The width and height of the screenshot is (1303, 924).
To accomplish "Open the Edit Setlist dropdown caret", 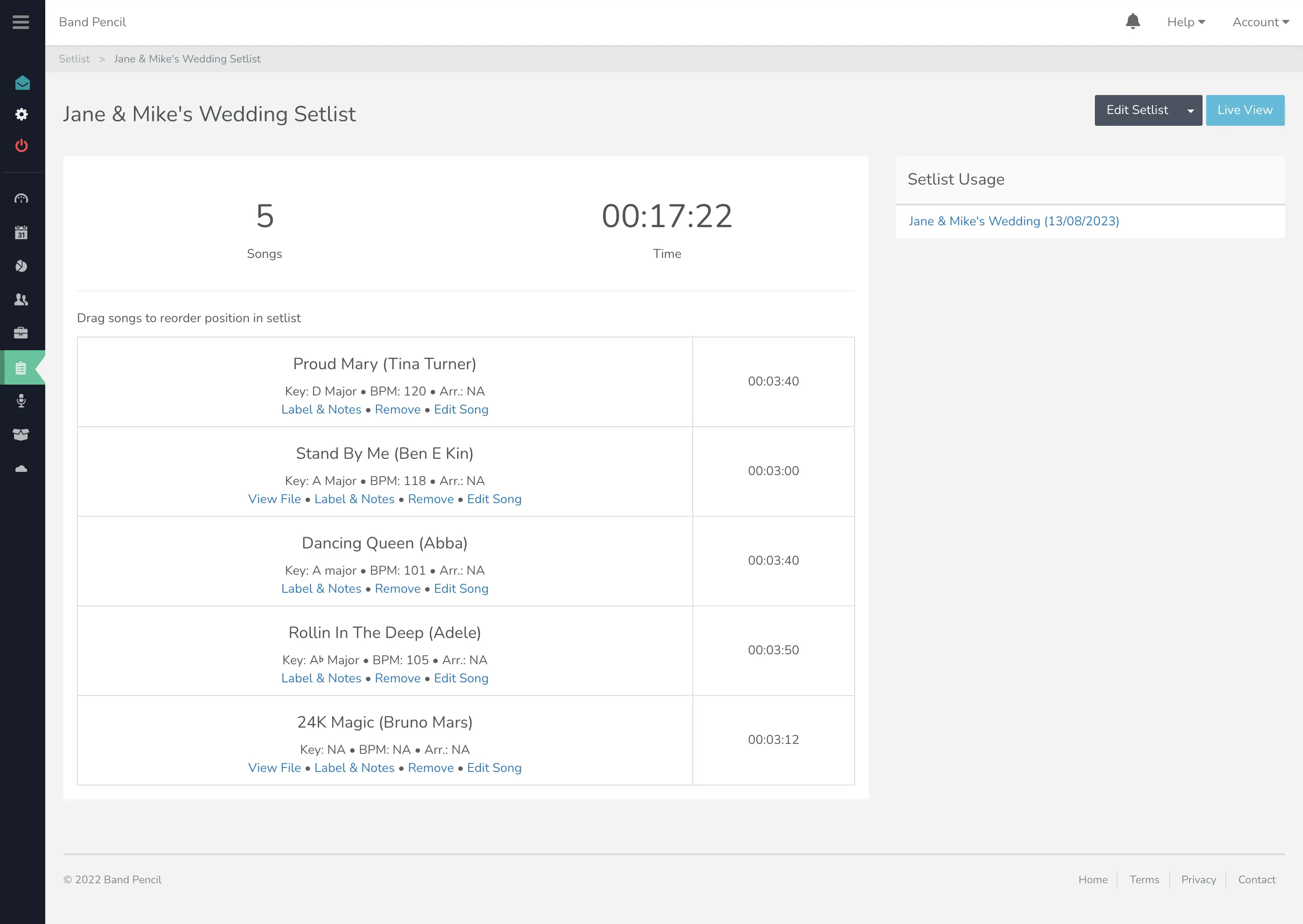I will (x=1190, y=110).
